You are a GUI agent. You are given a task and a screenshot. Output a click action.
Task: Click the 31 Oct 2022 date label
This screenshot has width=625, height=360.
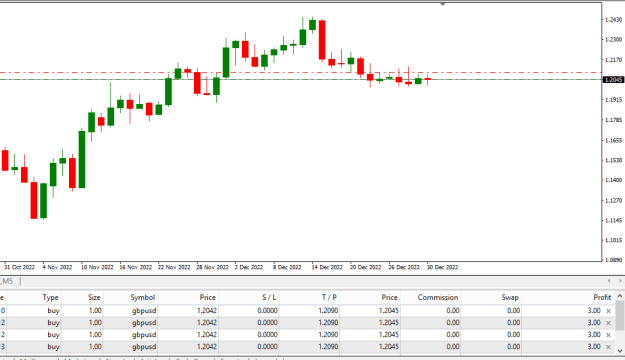20,267
